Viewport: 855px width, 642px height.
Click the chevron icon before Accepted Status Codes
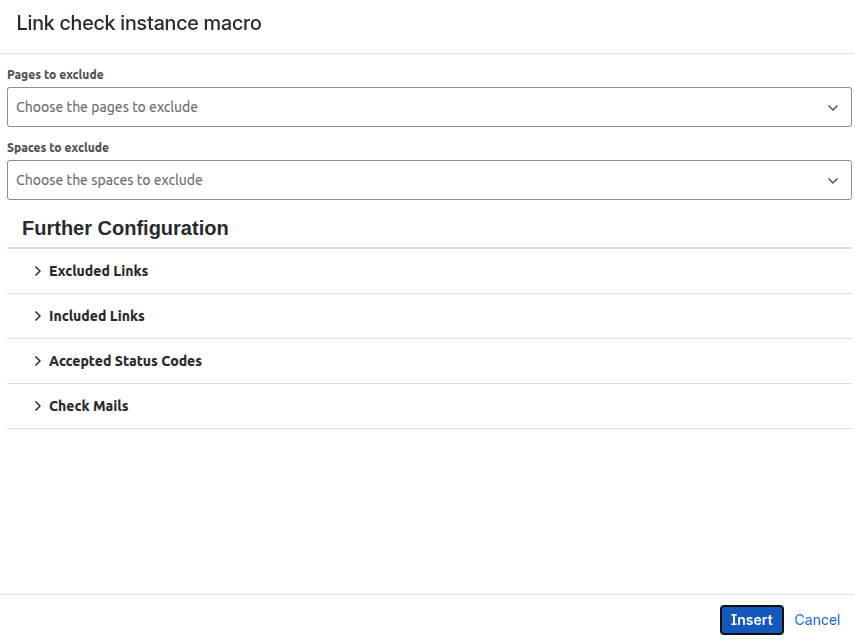click(38, 361)
